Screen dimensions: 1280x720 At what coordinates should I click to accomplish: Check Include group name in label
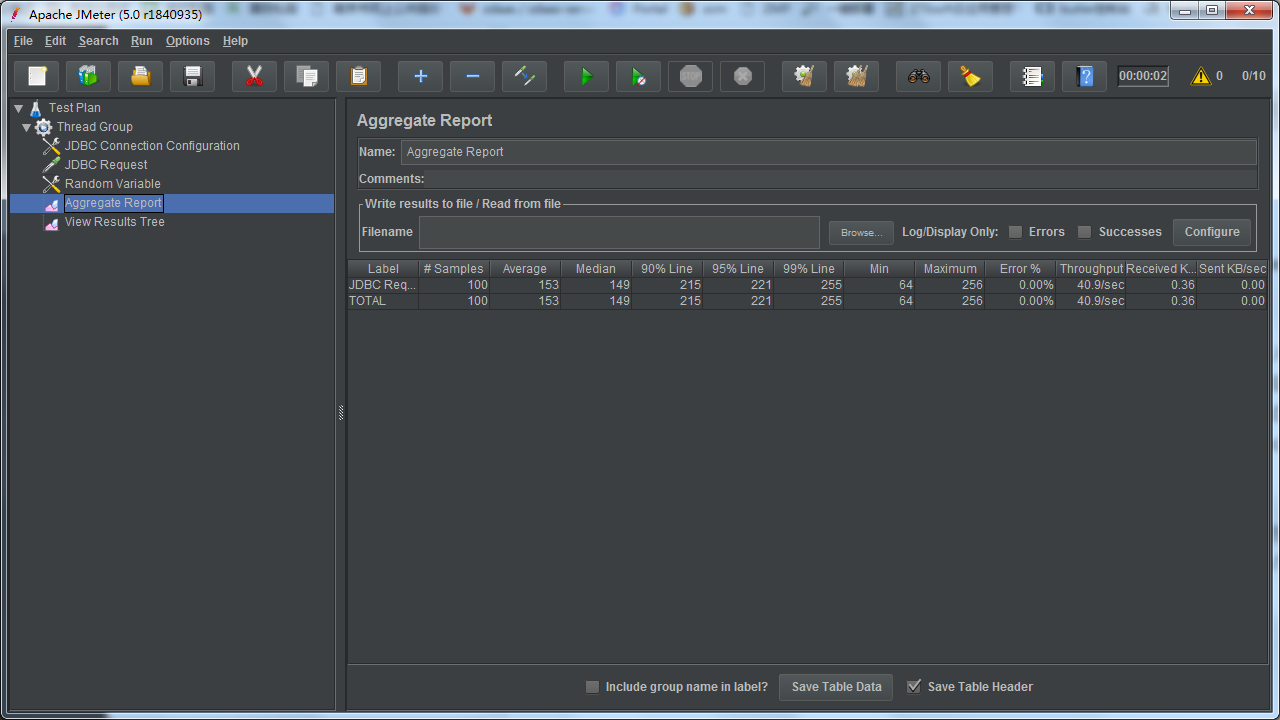click(x=592, y=687)
